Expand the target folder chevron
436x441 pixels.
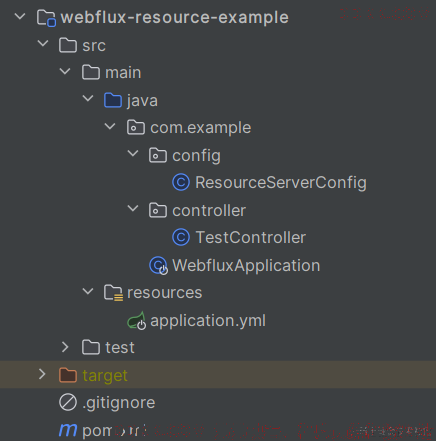[42, 374]
